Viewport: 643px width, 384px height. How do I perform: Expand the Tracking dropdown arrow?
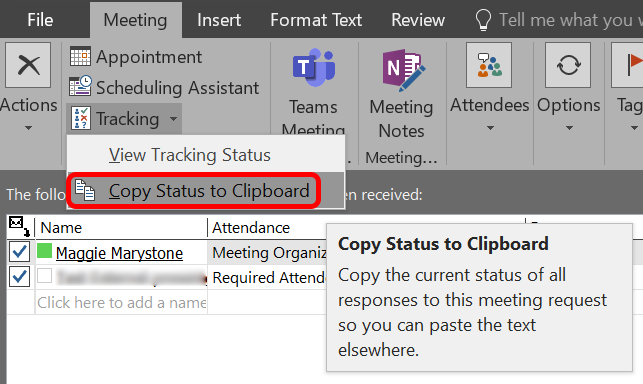coord(173,119)
